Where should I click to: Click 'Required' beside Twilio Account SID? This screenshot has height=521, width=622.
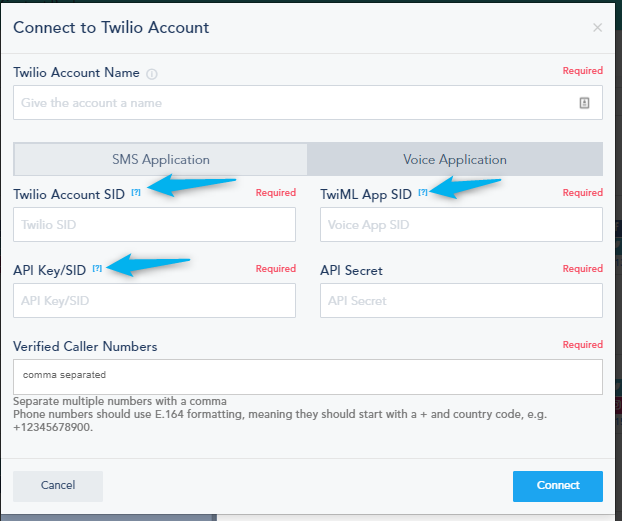276,192
